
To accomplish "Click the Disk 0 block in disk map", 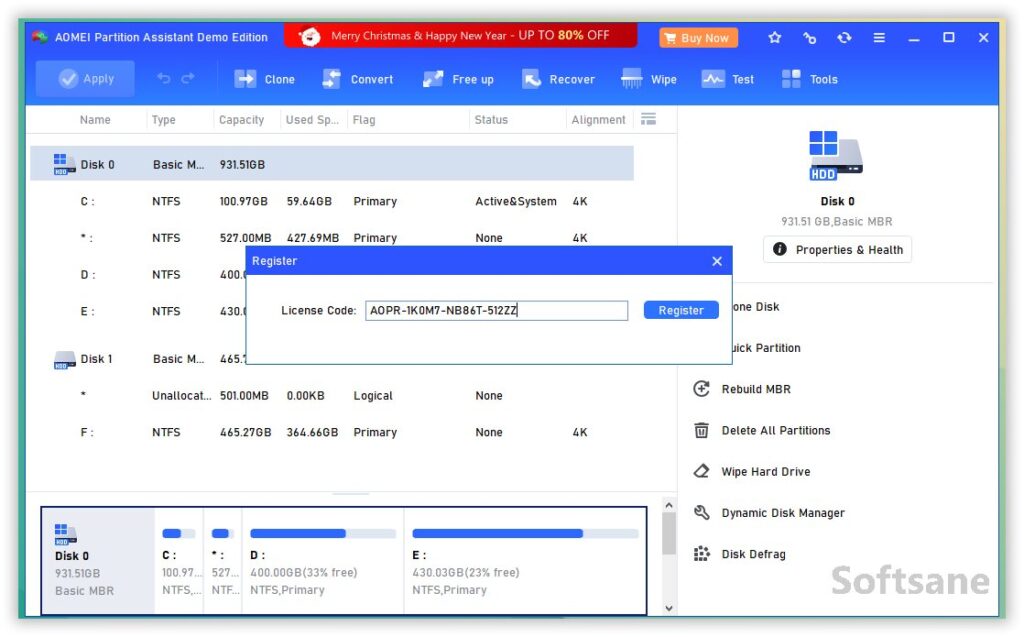I will pyautogui.click(x=98, y=561).
